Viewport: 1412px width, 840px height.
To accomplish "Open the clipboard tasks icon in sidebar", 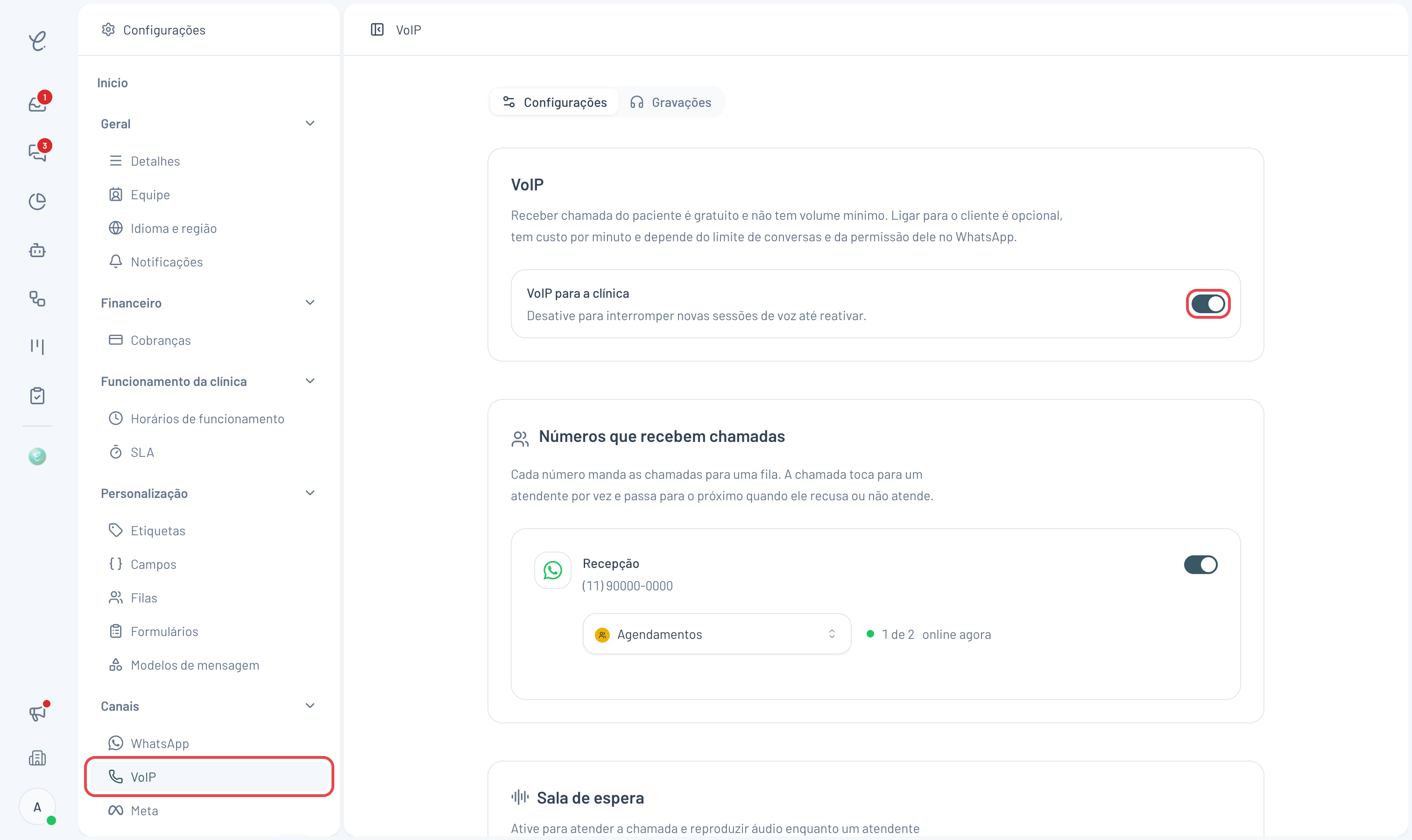I will (37, 396).
